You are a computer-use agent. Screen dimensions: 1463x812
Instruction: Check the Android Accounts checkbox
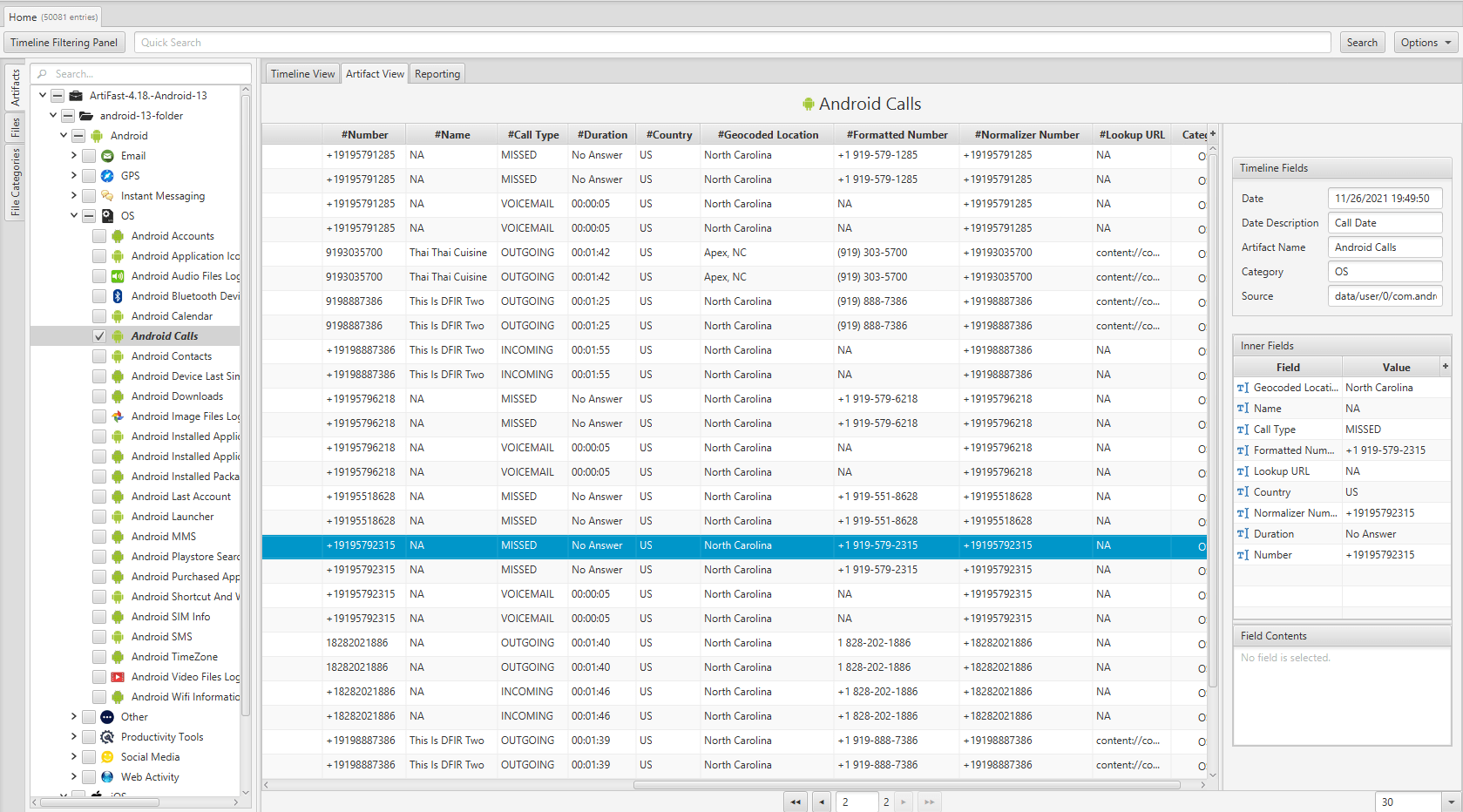tap(99, 236)
